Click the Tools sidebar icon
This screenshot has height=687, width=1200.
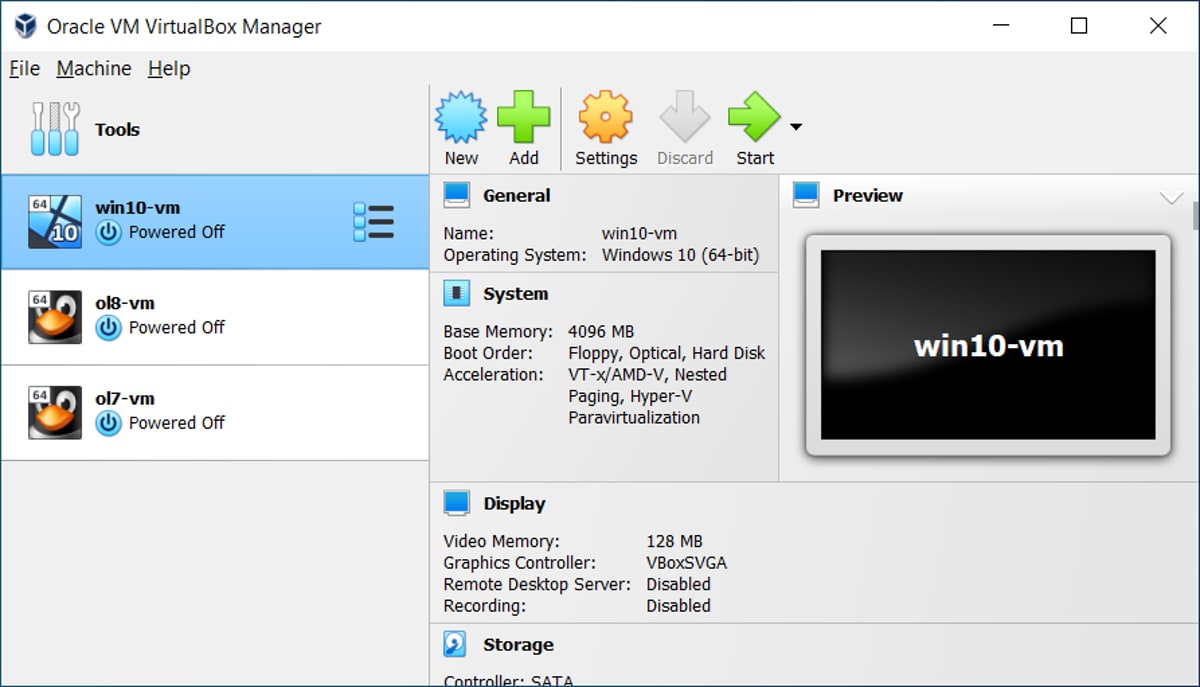pos(55,128)
